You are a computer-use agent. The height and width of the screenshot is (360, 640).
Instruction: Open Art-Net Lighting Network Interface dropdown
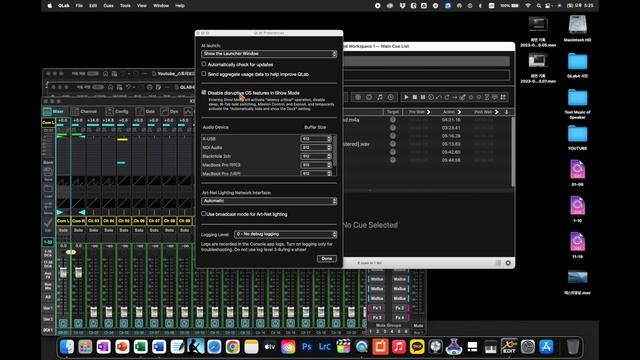pos(269,201)
